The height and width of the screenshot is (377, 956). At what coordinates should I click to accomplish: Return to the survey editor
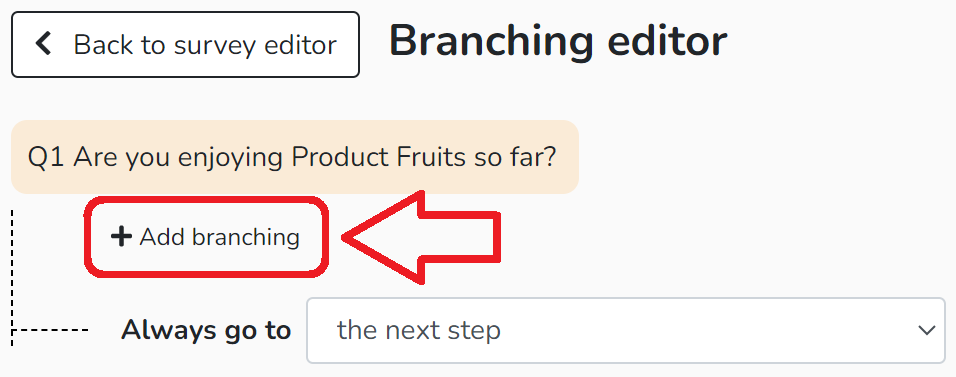point(185,45)
